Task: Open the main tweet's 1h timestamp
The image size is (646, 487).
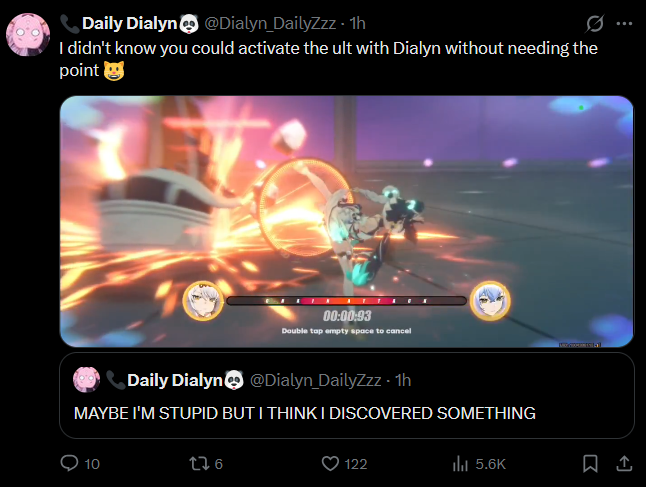Action: tap(357, 23)
